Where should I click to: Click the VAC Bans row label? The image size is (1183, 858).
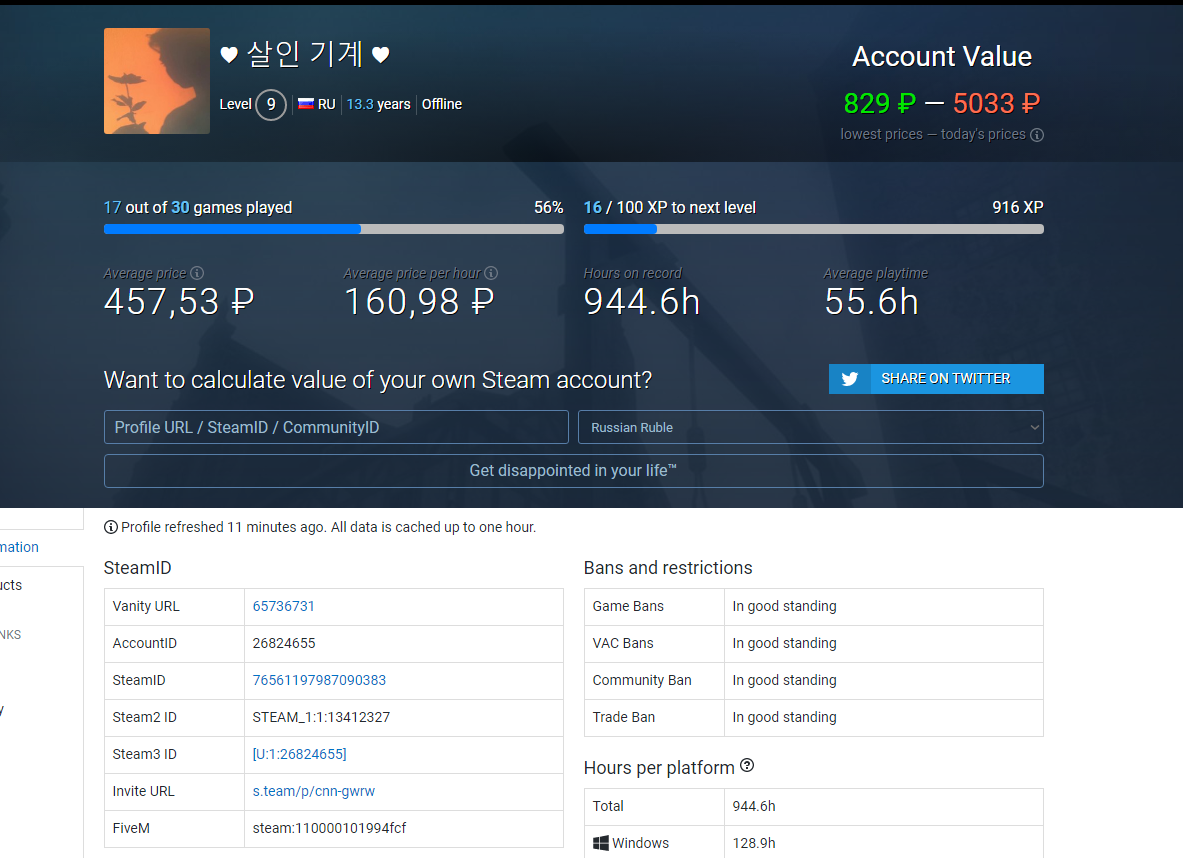(x=623, y=643)
